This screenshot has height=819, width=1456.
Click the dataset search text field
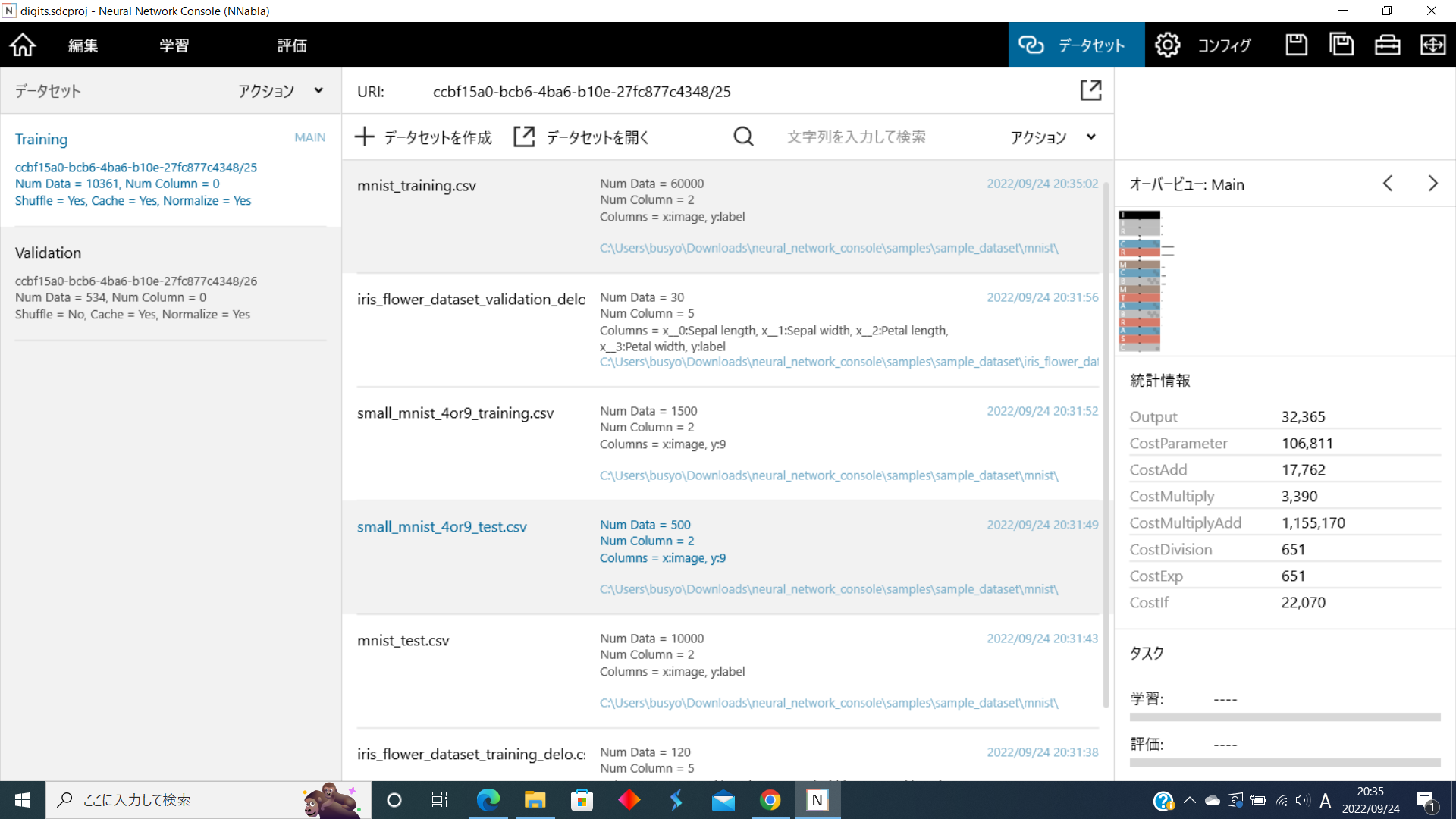click(x=855, y=137)
